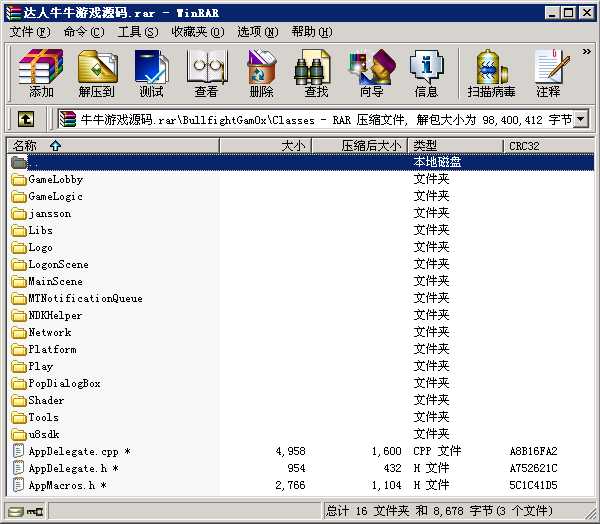Click the archive path address field
The width and height of the screenshot is (600, 524).
[x=316, y=119]
